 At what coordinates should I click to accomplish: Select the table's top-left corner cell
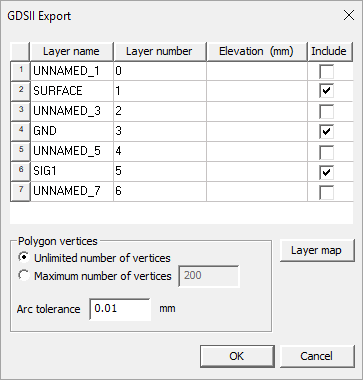point(20,51)
